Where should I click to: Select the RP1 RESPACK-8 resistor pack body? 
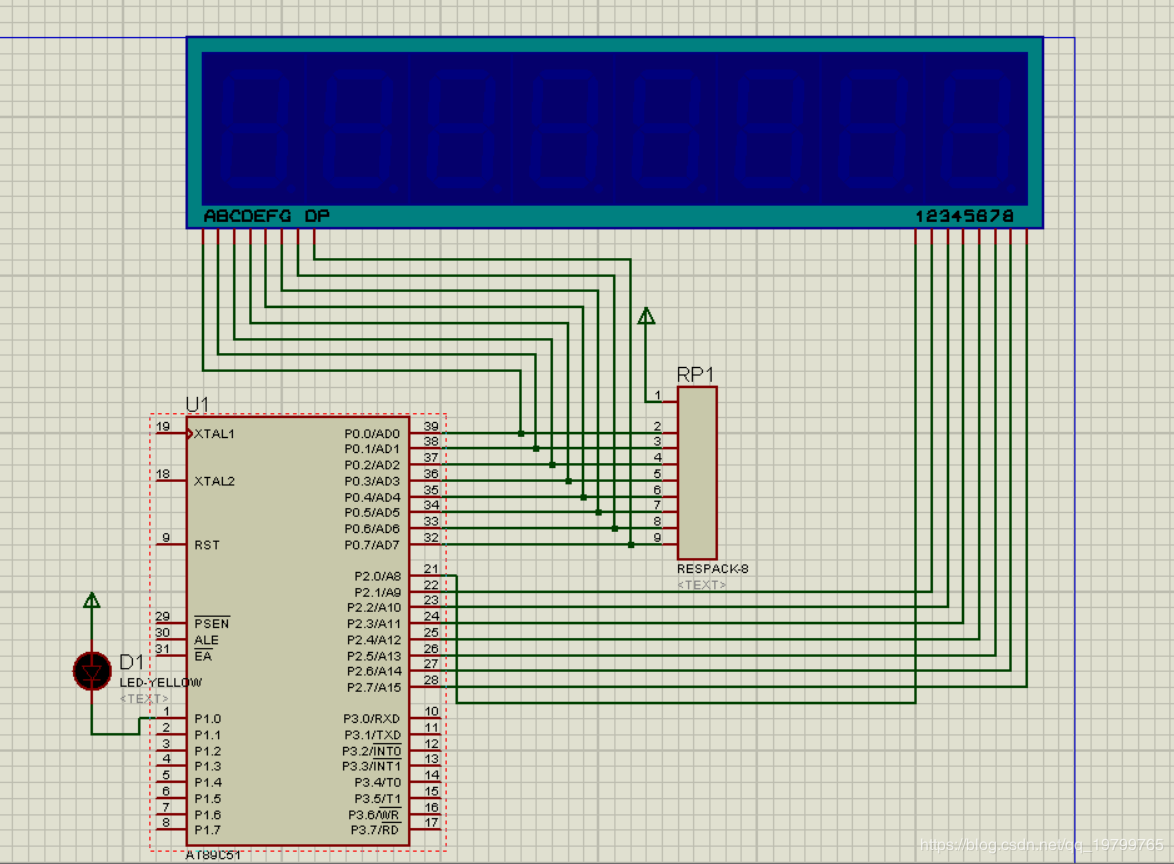[697, 472]
